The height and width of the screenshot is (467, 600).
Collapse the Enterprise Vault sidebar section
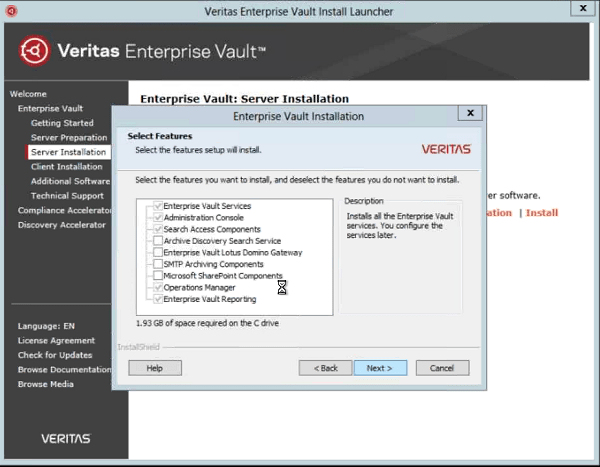click(x=50, y=108)
